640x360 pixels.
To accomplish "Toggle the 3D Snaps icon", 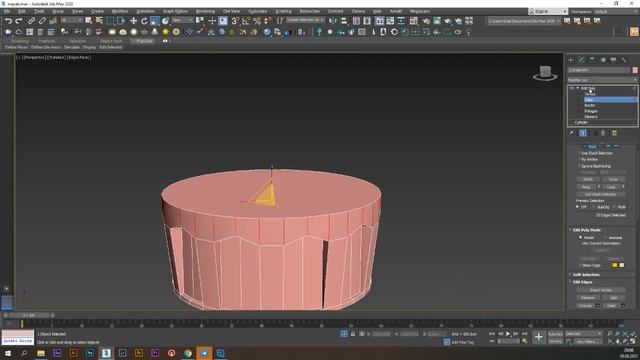I will click(235, 20).
